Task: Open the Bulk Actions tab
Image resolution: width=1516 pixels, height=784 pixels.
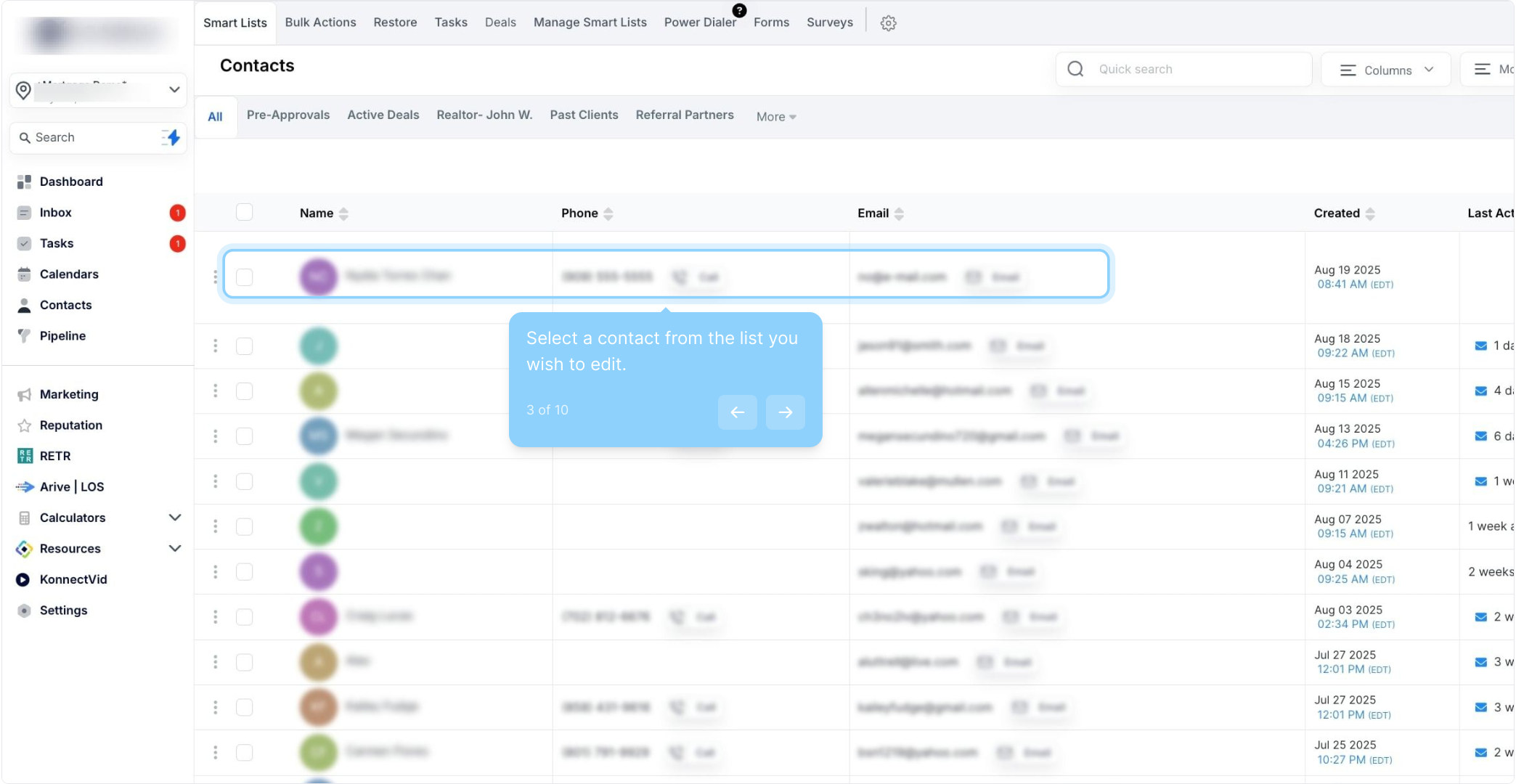Action: pos(320,23)
